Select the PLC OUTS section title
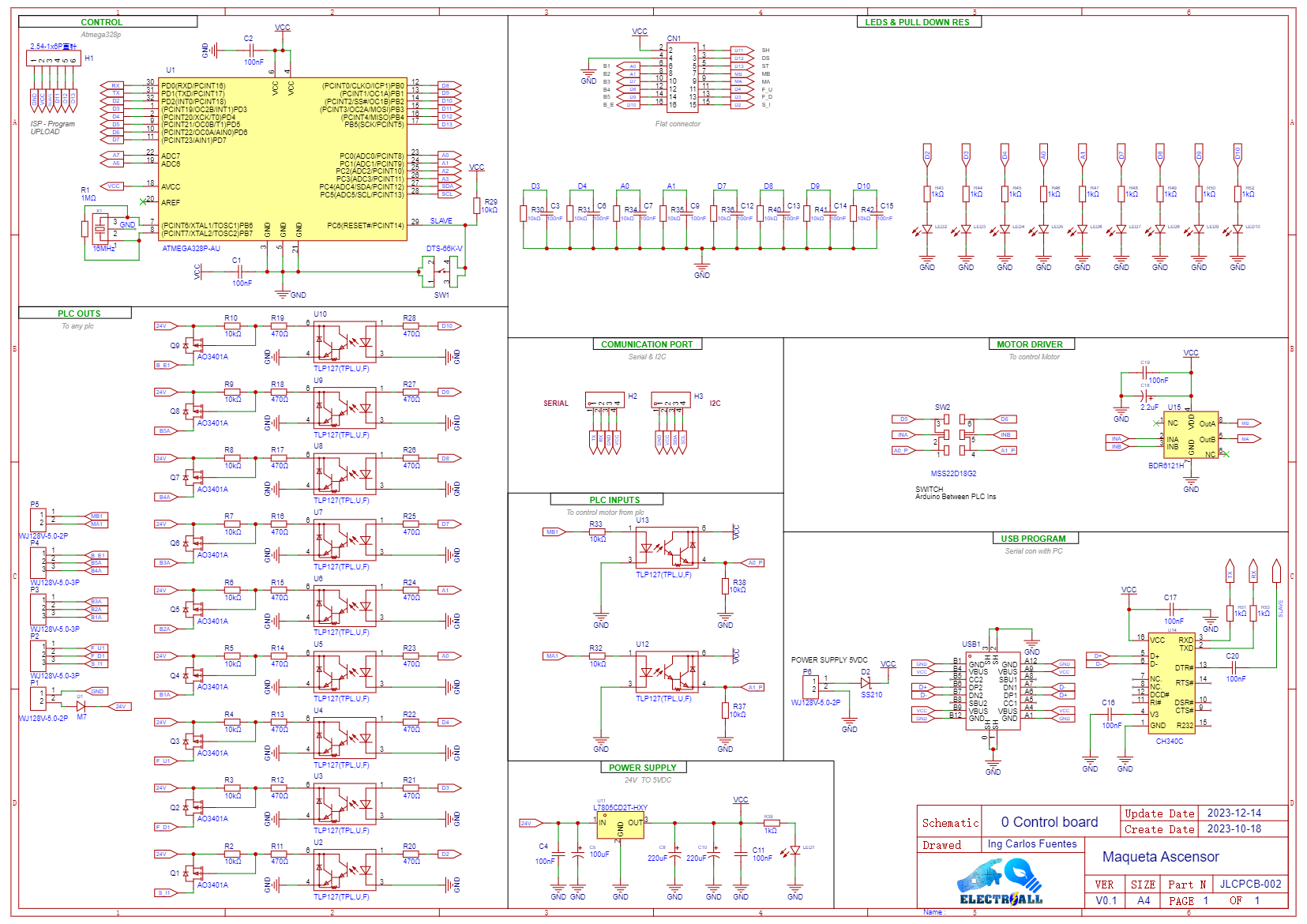 pyautogui.click(x=79, y=314)
